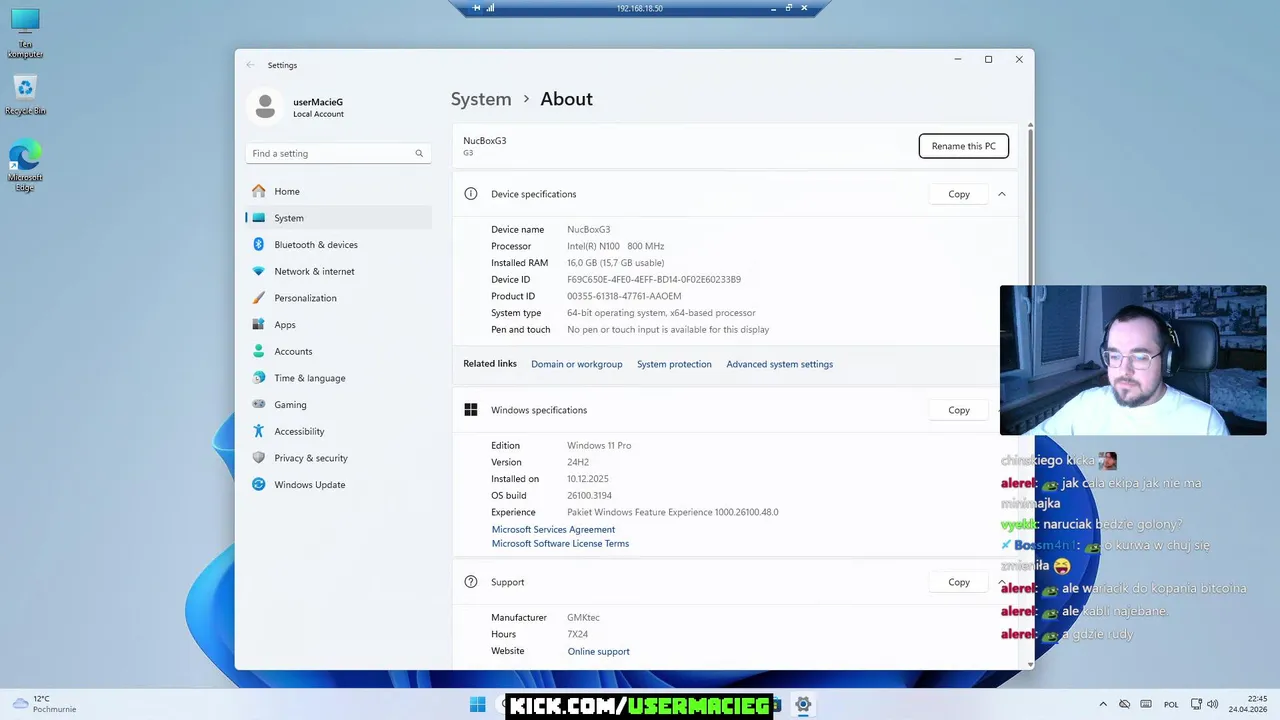Open Windows Update settings

(309, 484)
